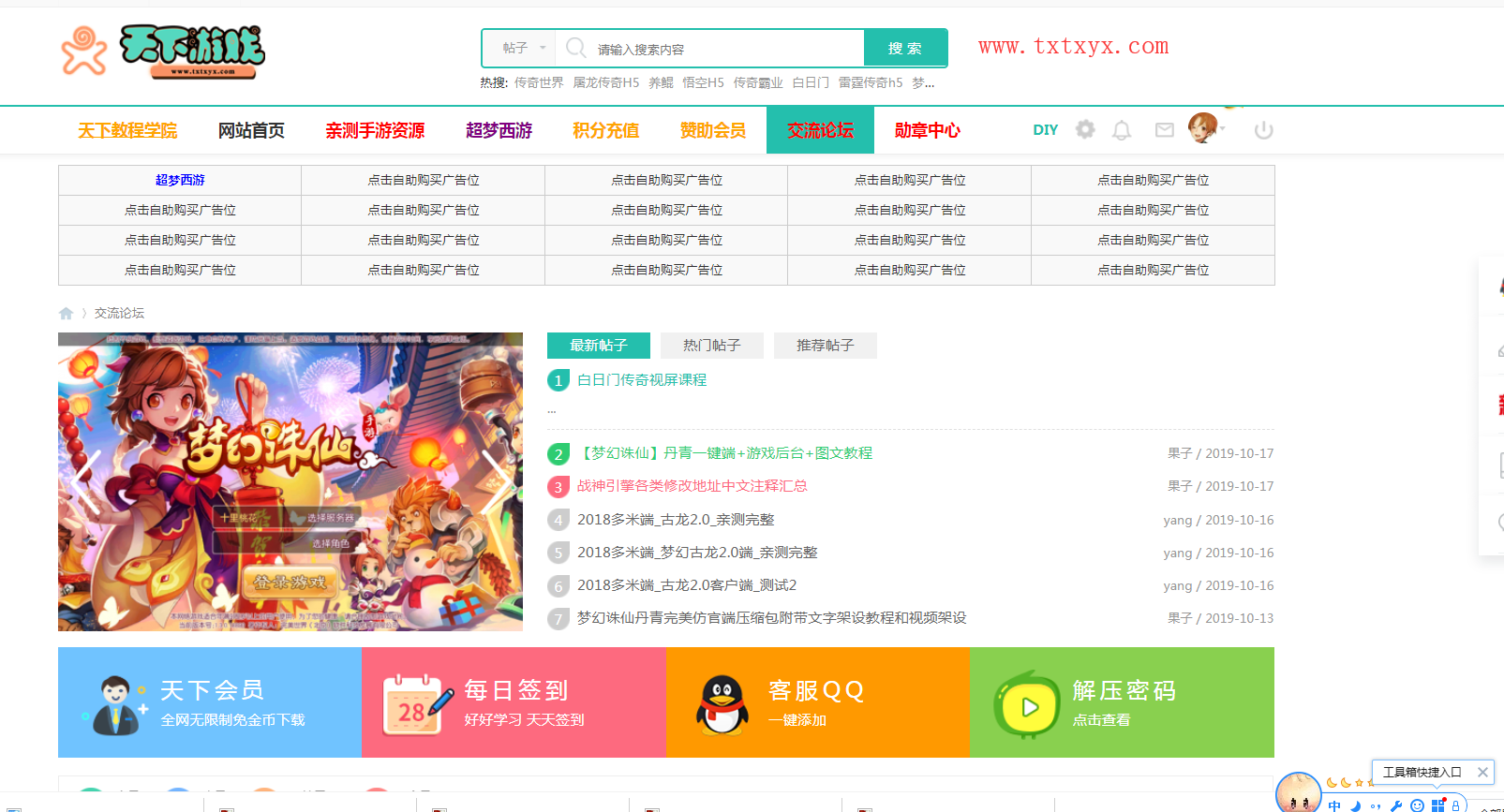Click the 解压密码 green banner card
Viewport: 1504px width, 812px height.
(1123, 702)
